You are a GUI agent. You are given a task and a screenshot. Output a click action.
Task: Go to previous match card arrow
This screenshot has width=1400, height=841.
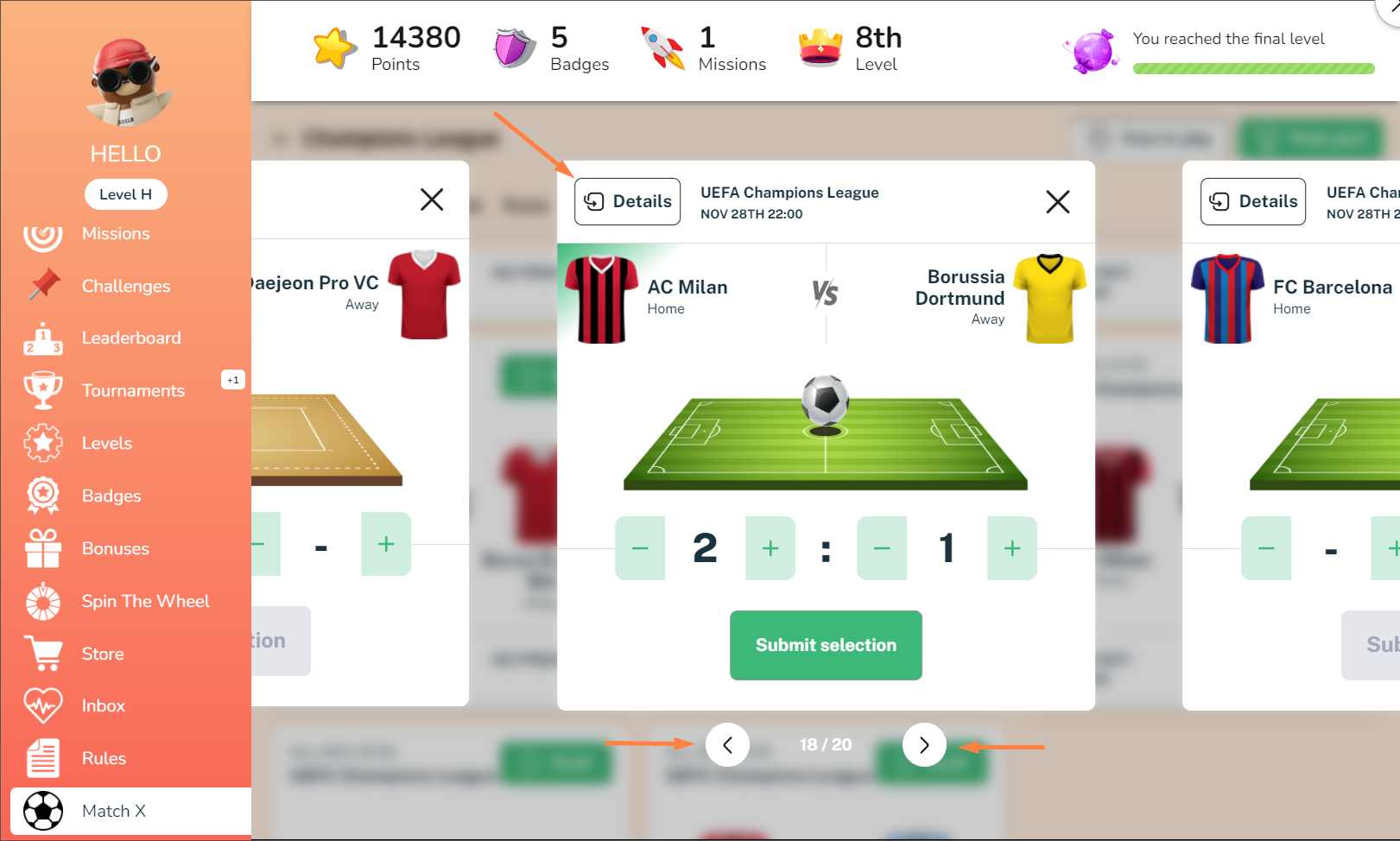pyautogui.click(x=727, y=744)
